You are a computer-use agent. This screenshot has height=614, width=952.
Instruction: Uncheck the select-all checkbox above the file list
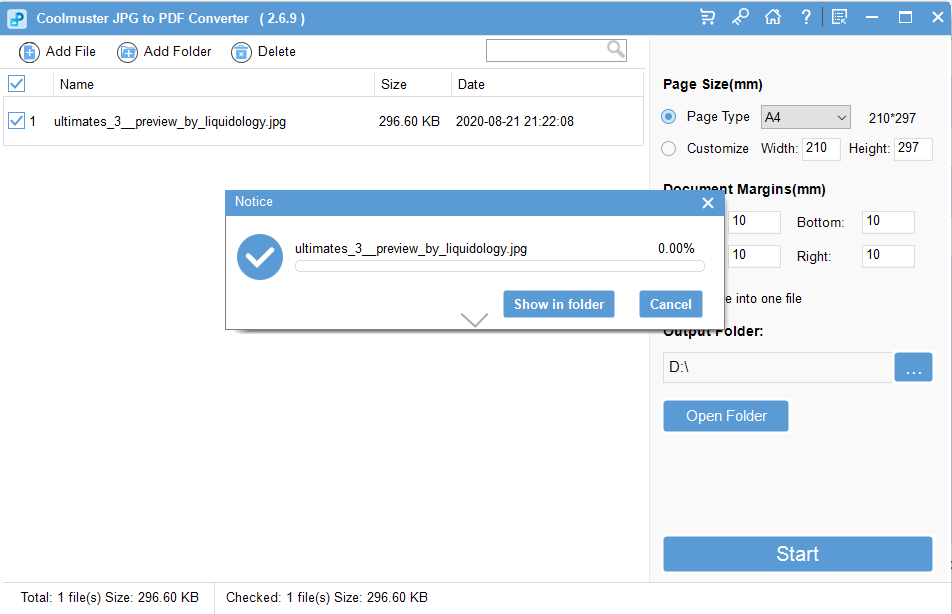(15, 84)
